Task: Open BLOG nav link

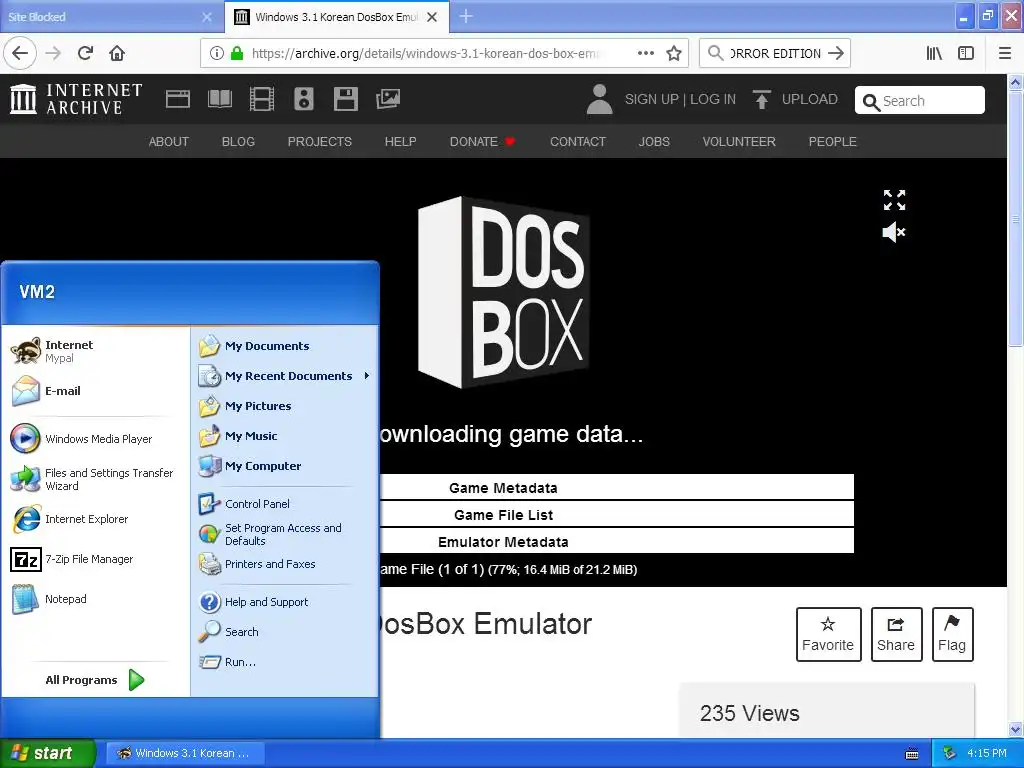Action: coord(238,142)
